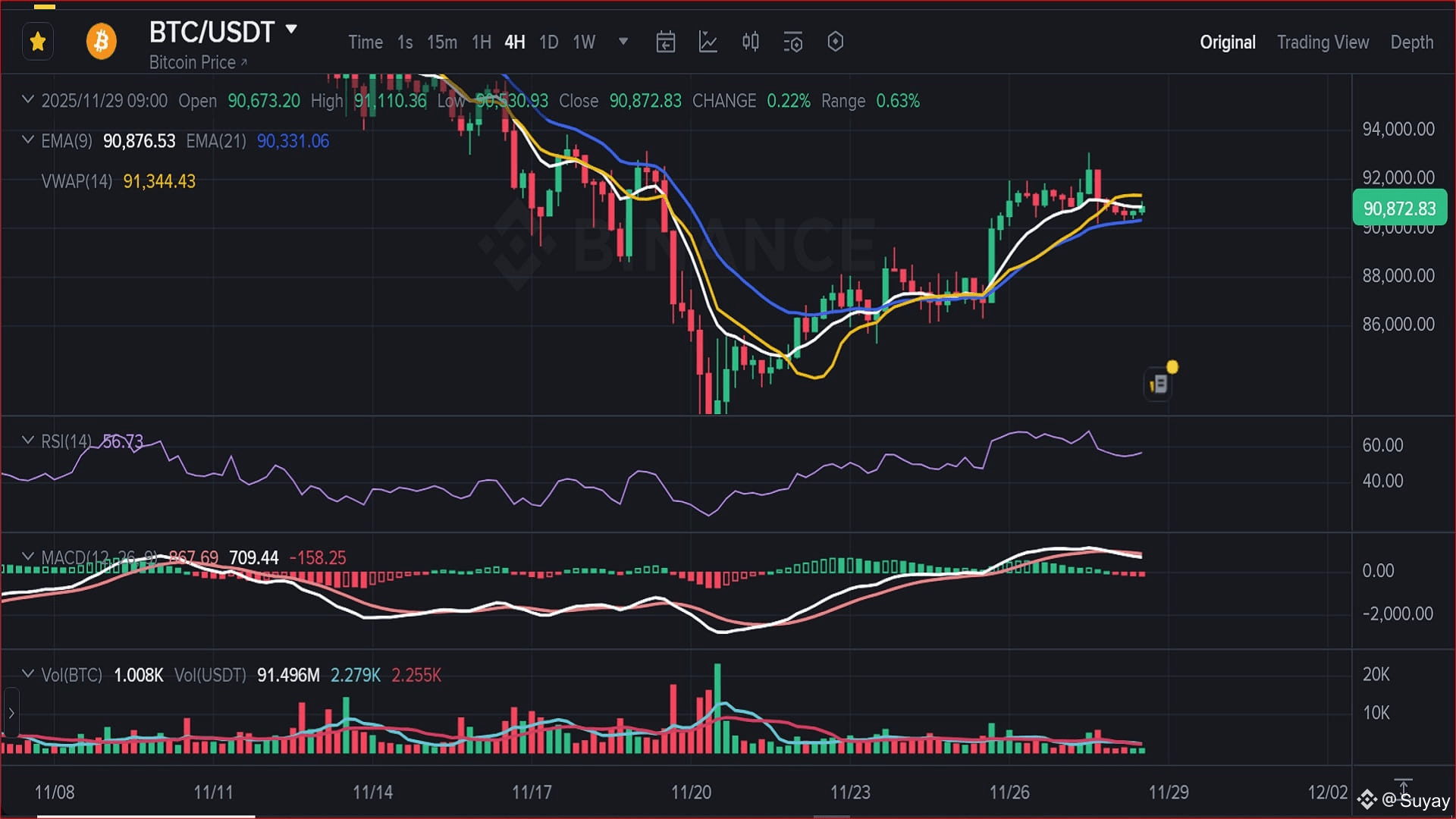
Task: Click the floating news note icon on chart
Action: [x=1158, y=384]
